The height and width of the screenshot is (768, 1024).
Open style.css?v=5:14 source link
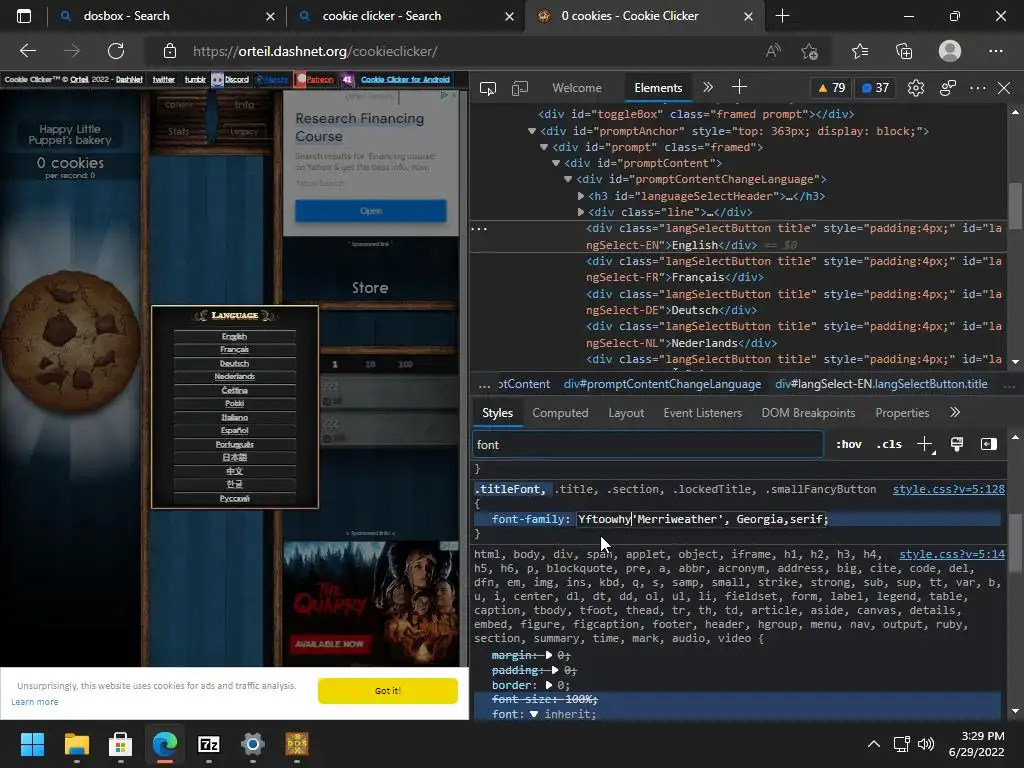pos(952,554)
